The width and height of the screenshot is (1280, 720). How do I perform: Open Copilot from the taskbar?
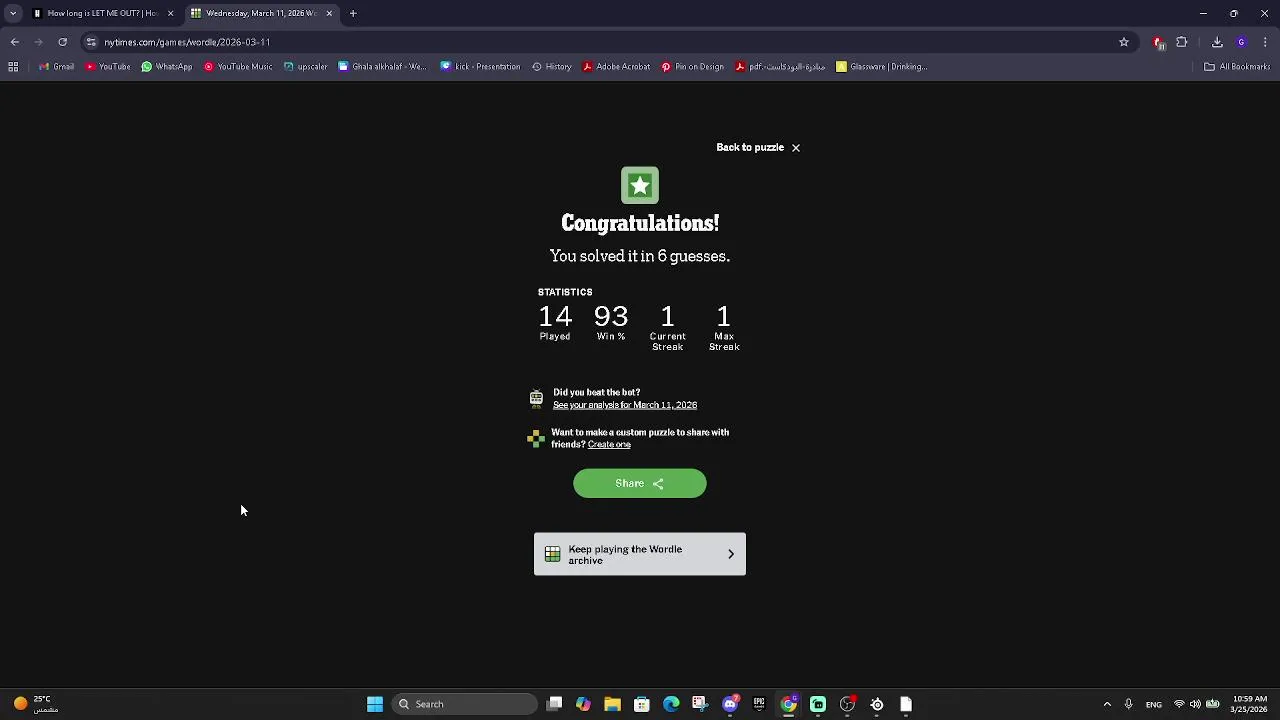pyautogui.click(x=584, y=705)
